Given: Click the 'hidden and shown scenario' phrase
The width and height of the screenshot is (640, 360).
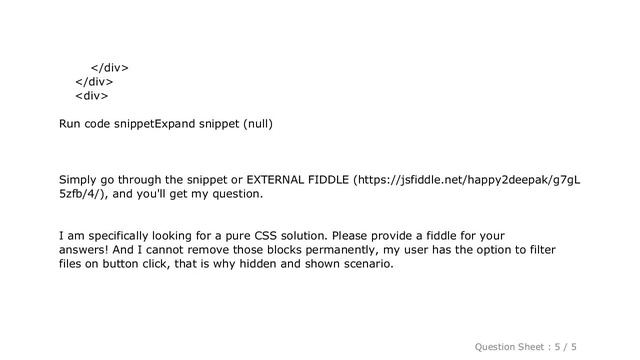Looking at the screenshot, I should (316, 264).
